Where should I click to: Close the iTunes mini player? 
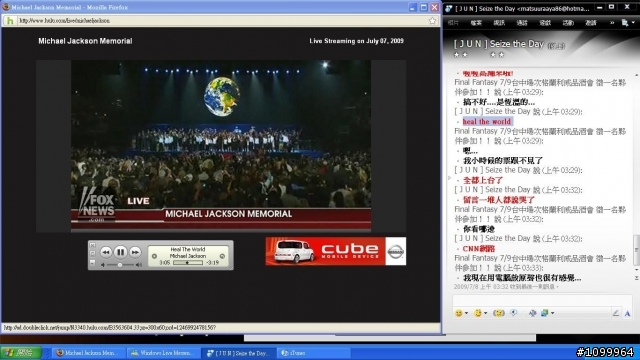(x=93, y=245)
